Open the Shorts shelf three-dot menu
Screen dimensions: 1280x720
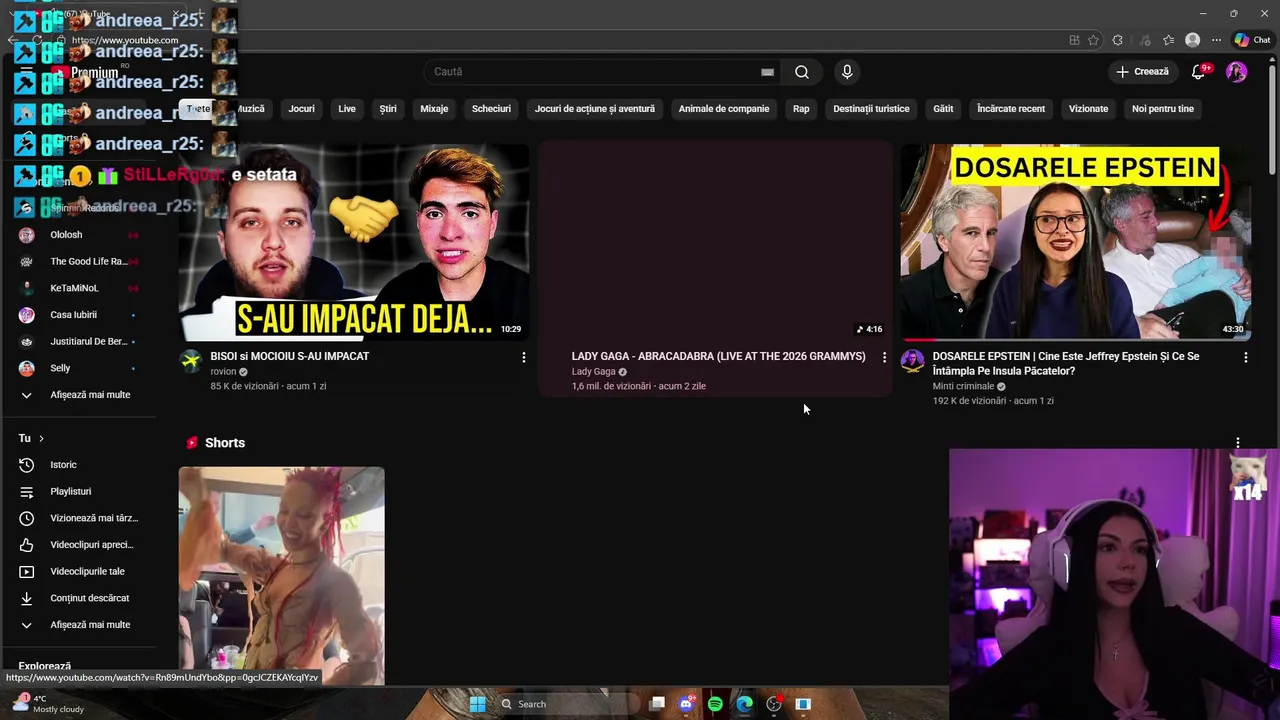[x=1238, y=443]
